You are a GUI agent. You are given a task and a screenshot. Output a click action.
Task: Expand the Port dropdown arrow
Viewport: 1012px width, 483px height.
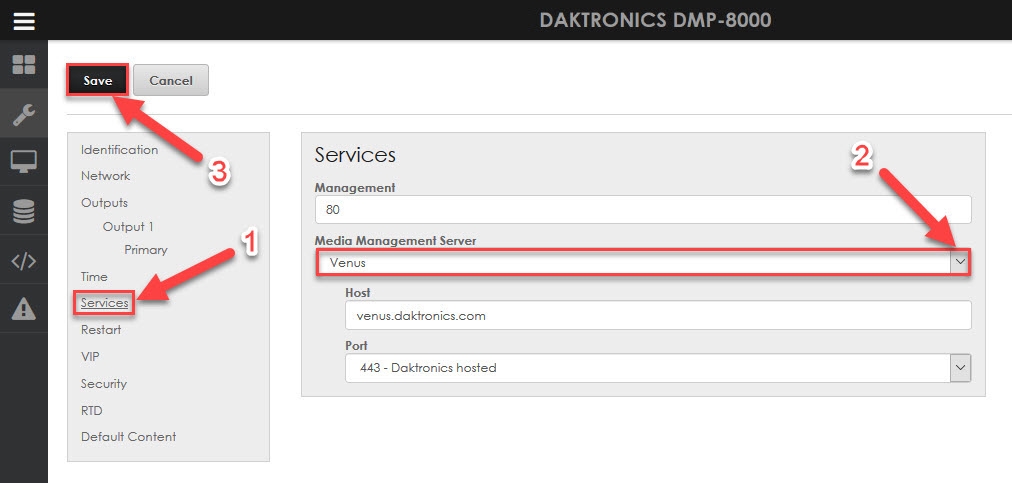coord(960,368)
